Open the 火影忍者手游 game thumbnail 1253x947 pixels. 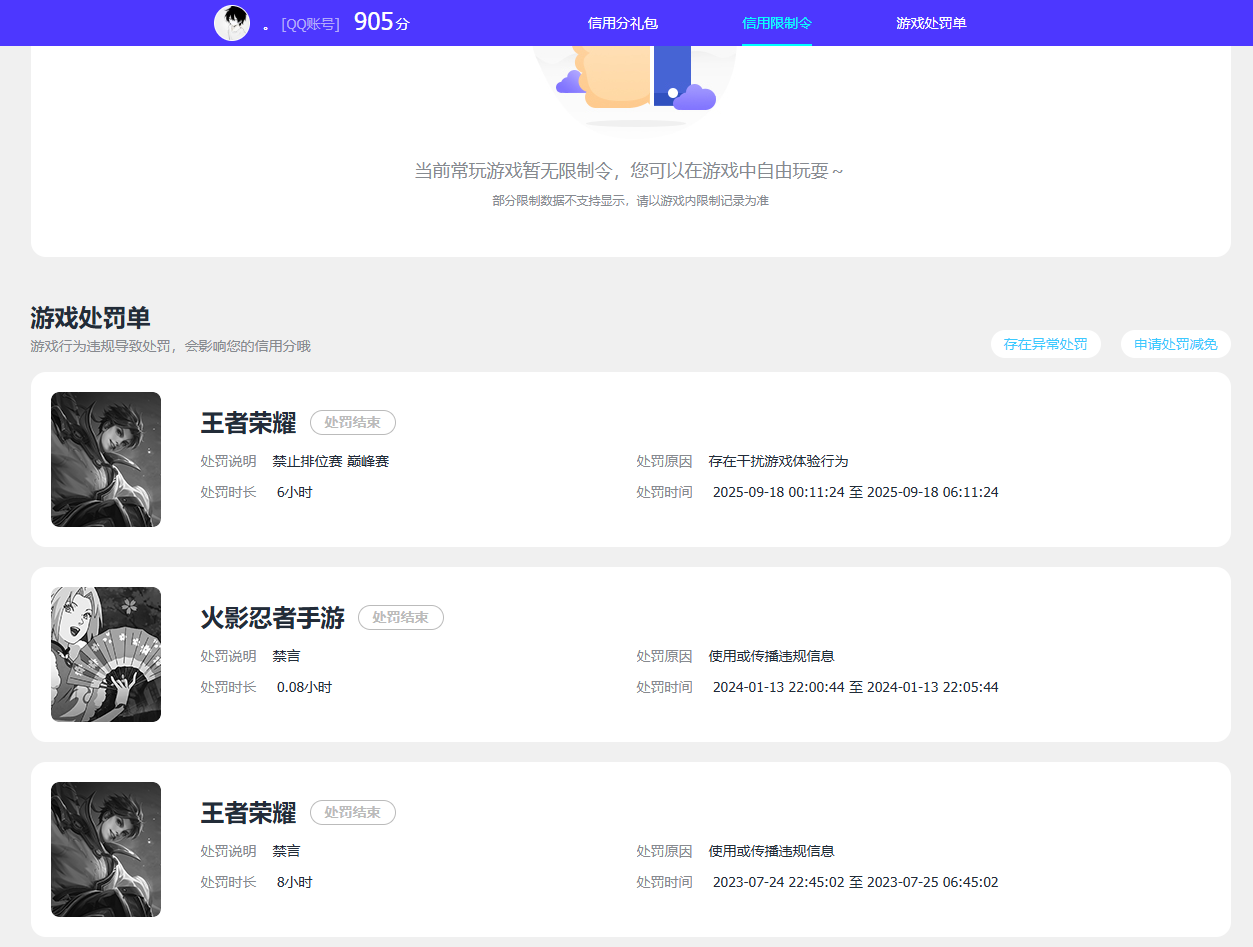coord(106,654)
